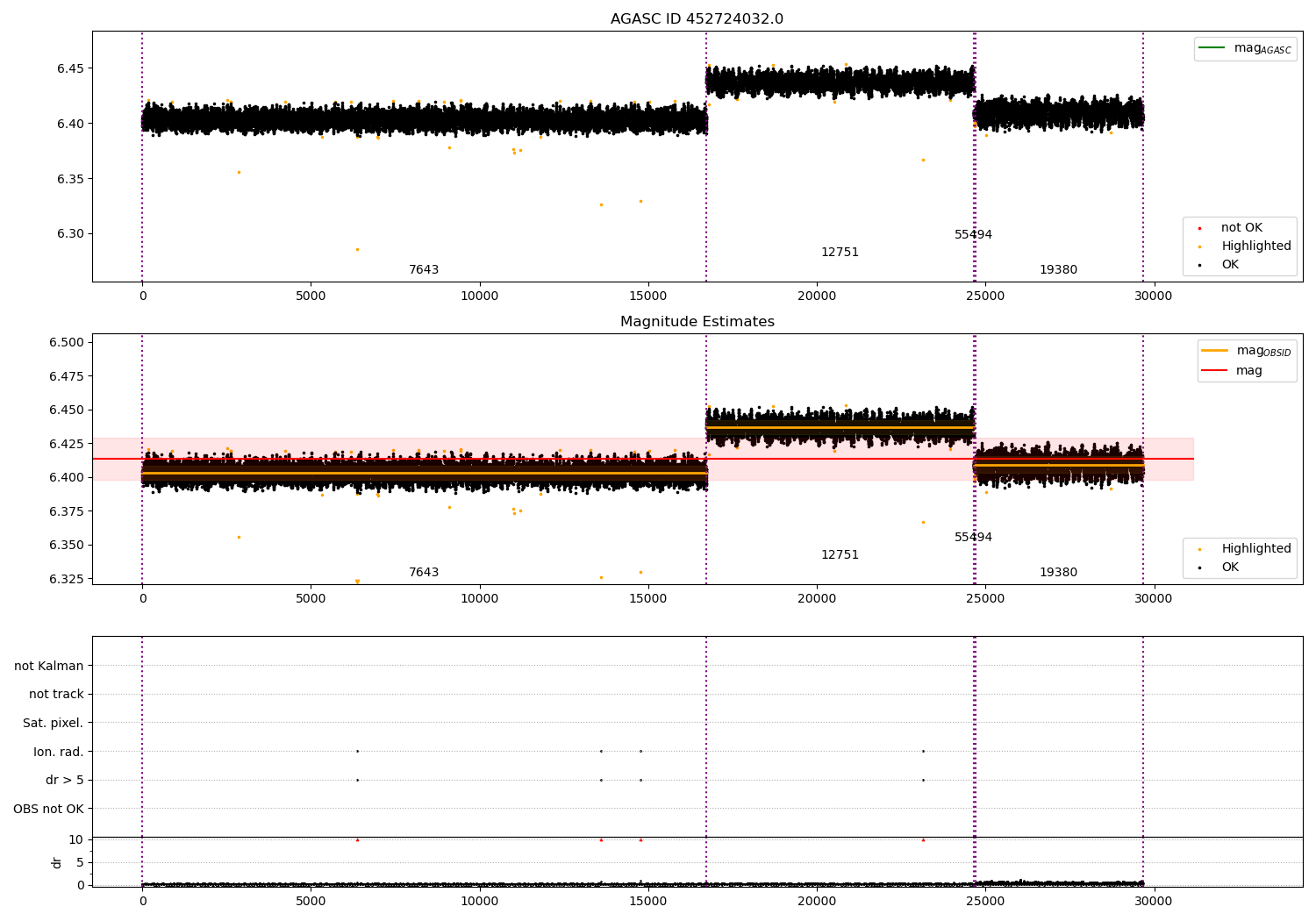Select the 'Highlighted' legend entry in top plot
1316x921 pixels.
coord(1256,246)
